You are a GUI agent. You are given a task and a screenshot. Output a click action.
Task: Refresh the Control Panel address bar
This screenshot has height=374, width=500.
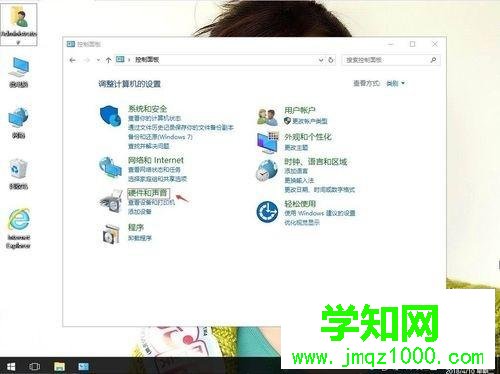tap(331, 60)
